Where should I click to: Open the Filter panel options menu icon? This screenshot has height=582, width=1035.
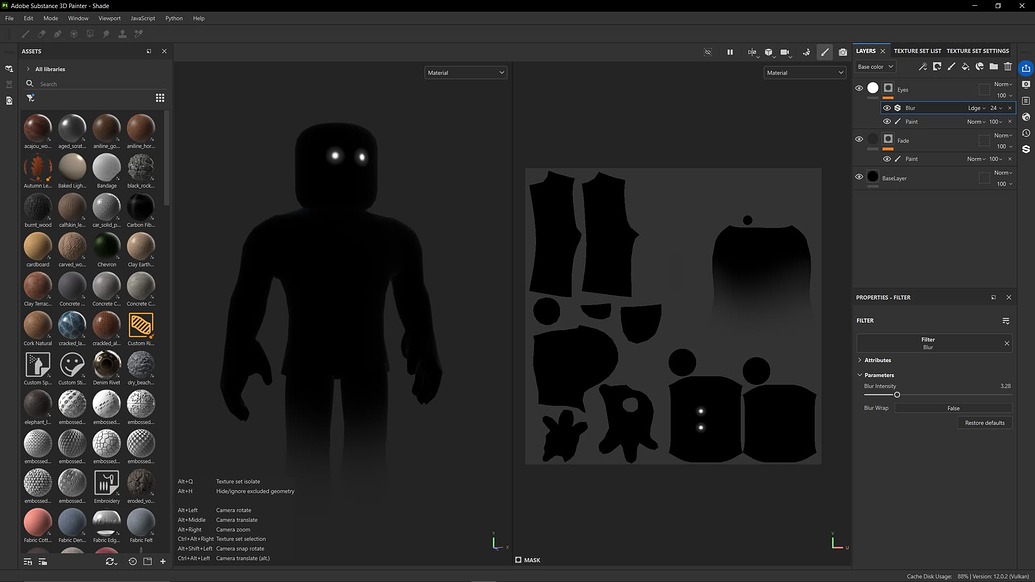coord(1006,321)
